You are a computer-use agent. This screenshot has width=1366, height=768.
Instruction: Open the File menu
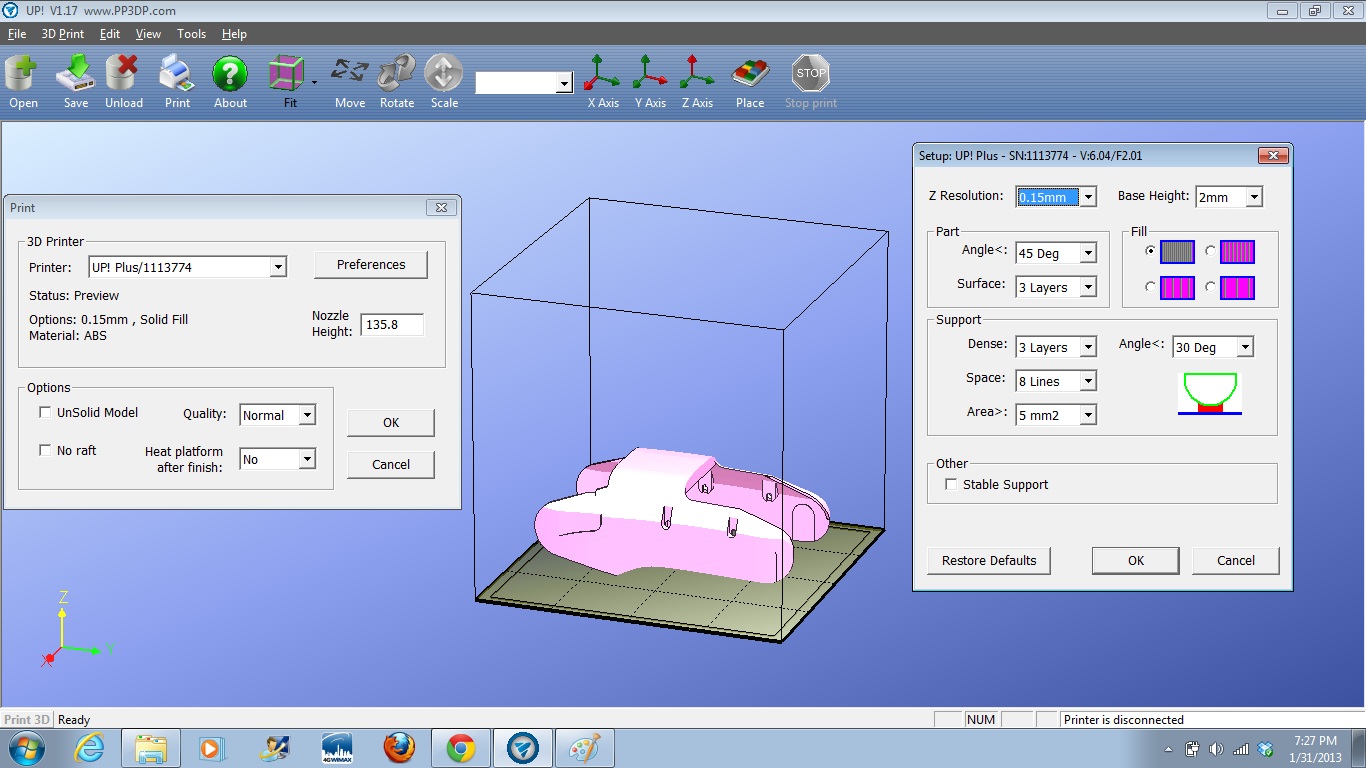coord(17,34)
